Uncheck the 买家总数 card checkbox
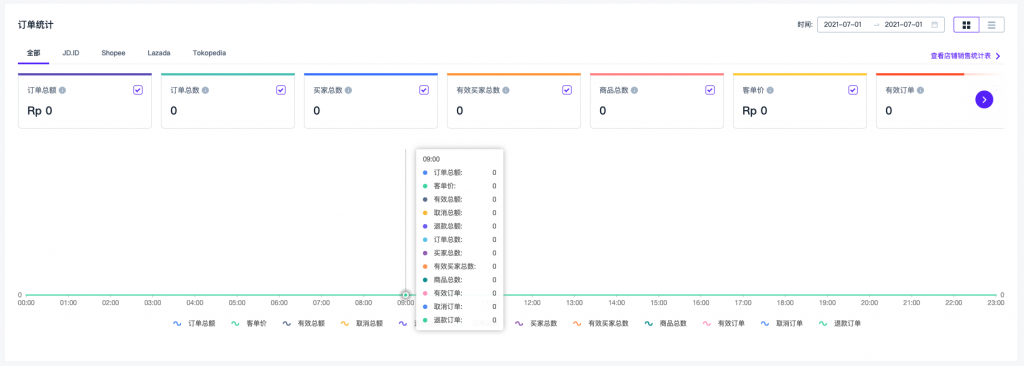The height and width of the screenshot is (366, 1024). 424,90
